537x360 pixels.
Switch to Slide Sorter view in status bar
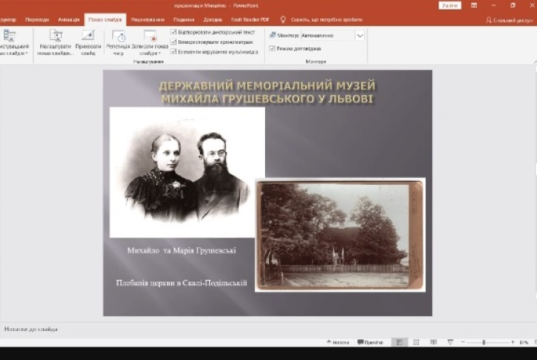[416, 342]
